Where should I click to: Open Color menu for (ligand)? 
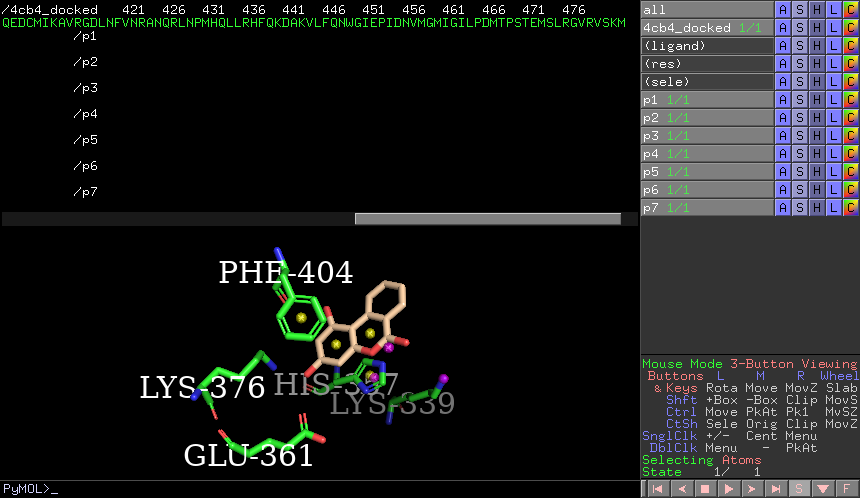pos(851,45)
